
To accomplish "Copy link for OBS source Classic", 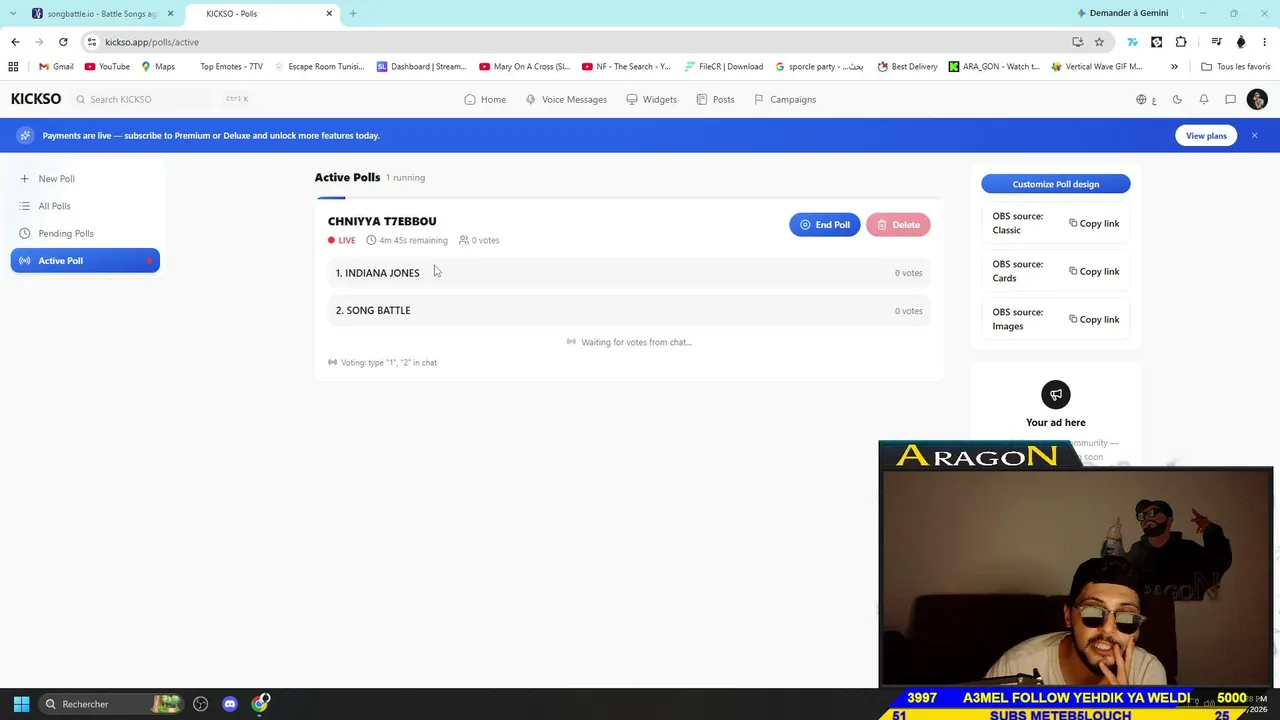I will tap(1094, 223).
